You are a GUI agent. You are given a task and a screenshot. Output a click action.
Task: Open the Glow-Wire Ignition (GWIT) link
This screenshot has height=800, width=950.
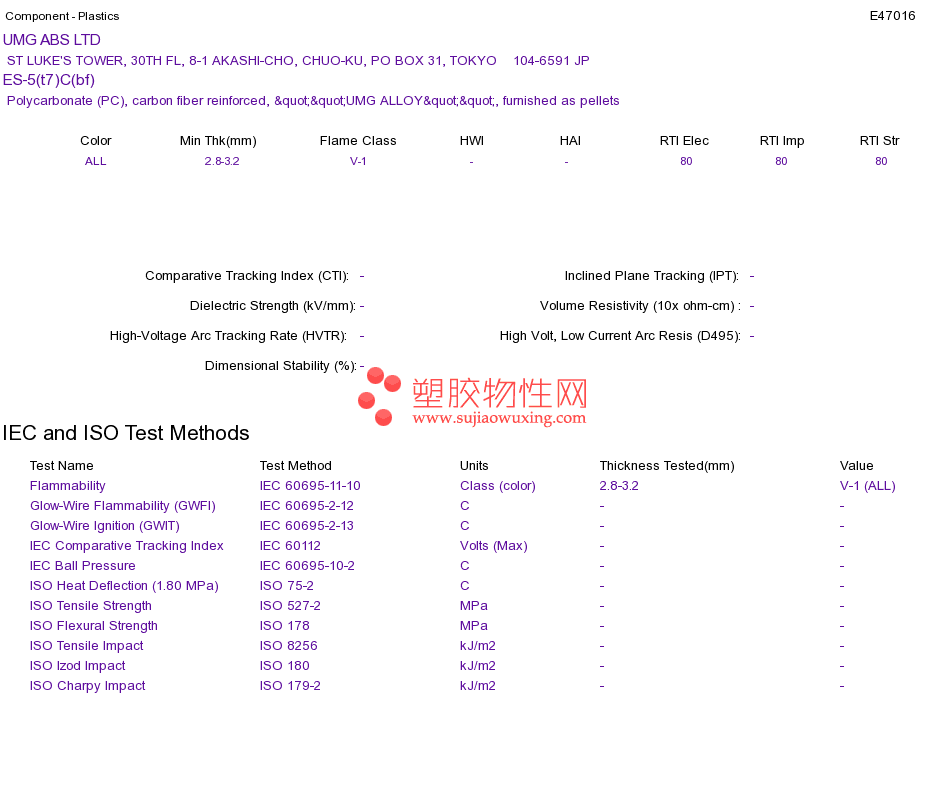click(105, 525)
